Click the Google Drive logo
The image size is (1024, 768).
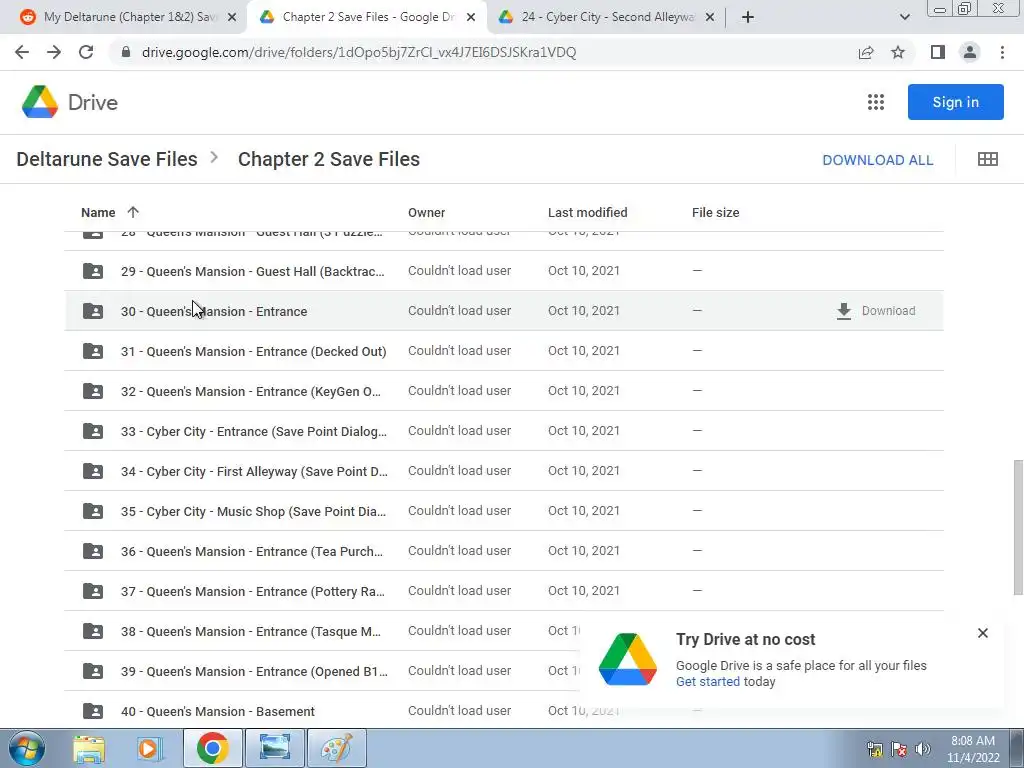(x=40, y=102)
